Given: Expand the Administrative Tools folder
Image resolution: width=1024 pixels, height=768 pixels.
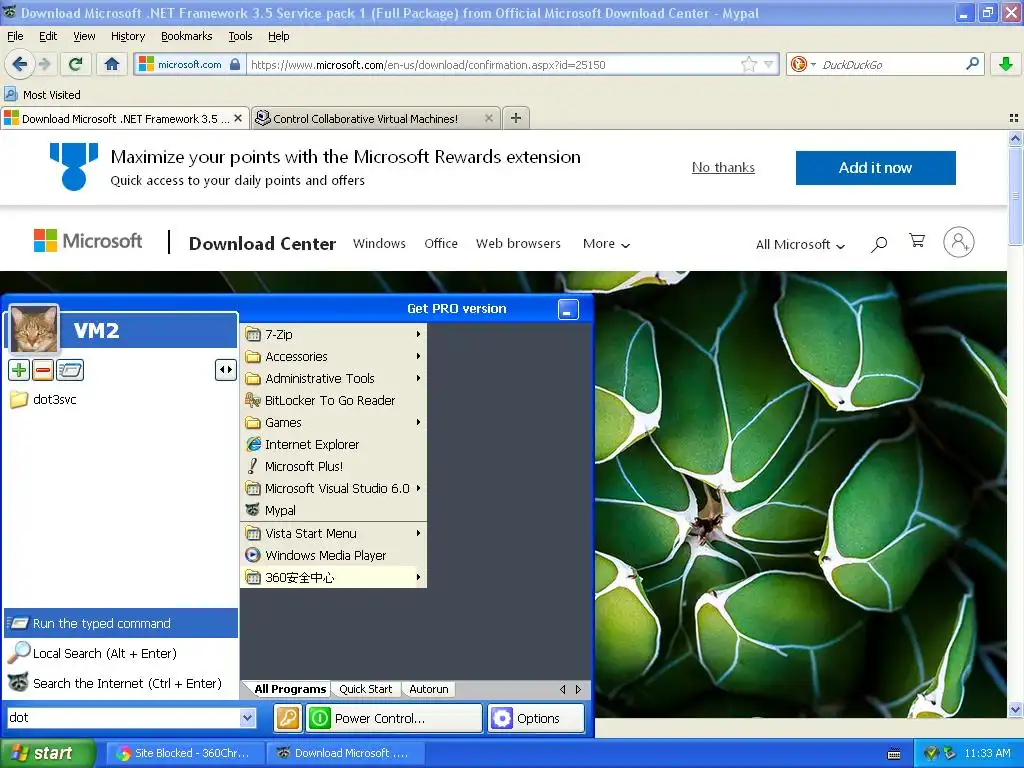Looking at the screenshot, I should click(333, 378).
